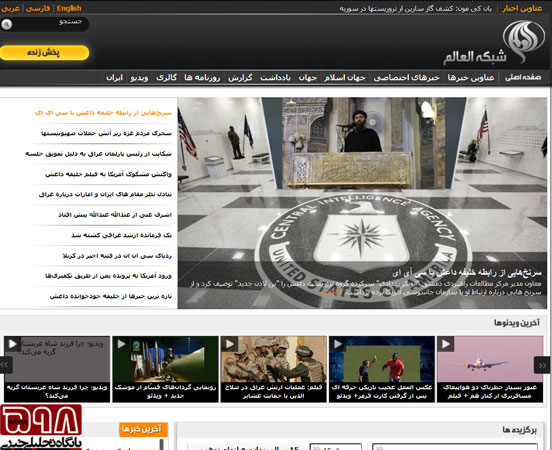Switch site language to English
The width and height of the screenshot is (552, 450).
69,8
